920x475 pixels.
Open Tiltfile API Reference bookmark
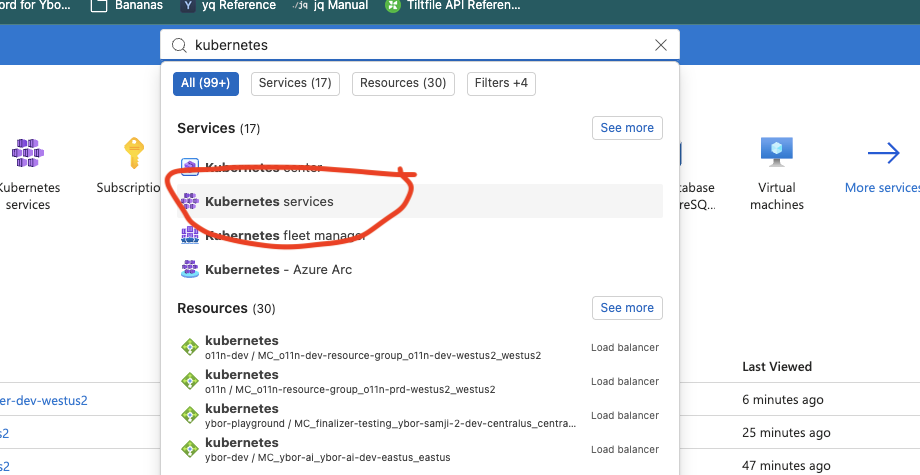click(452, 5)
